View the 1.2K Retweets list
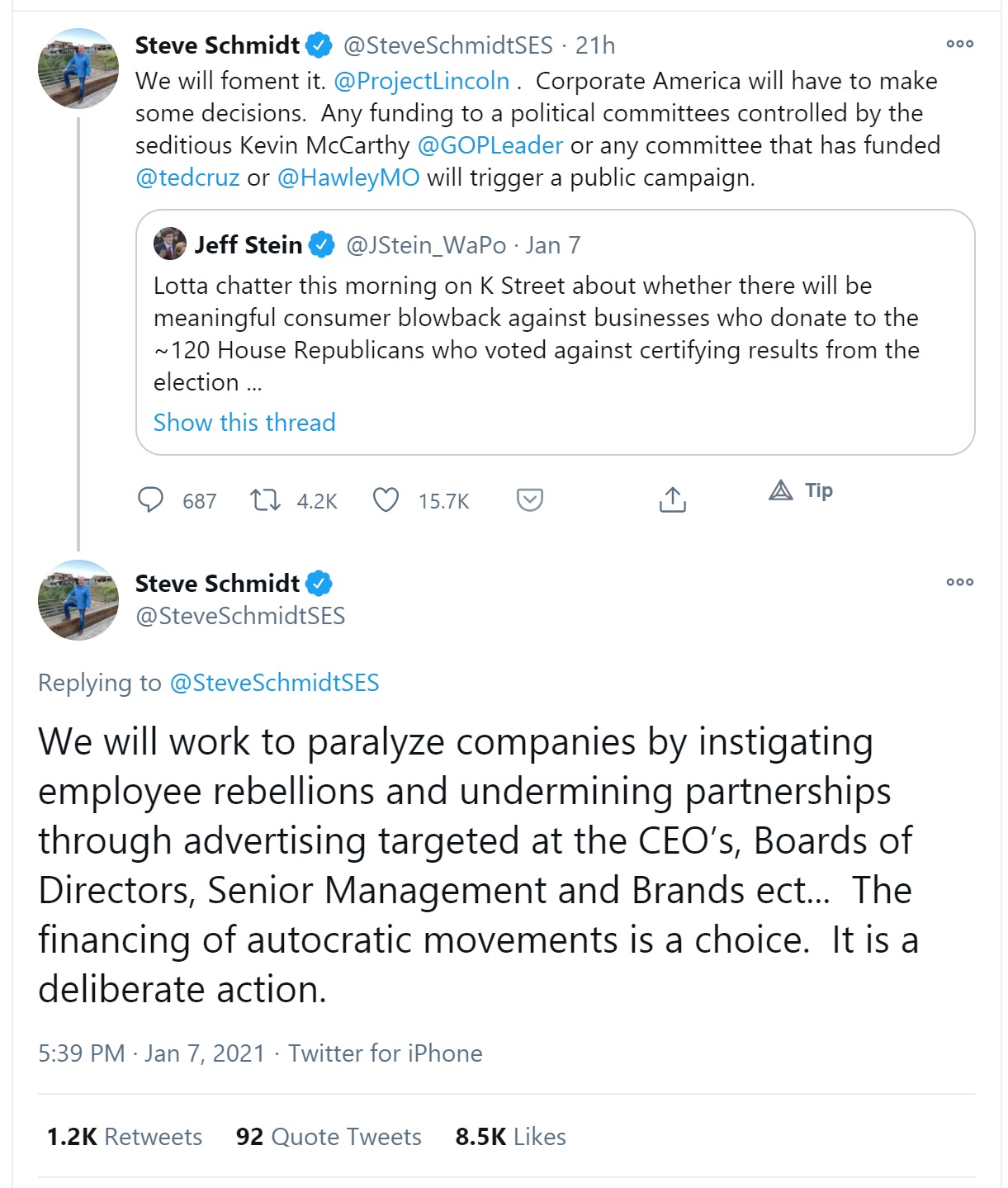 pos(125,1137)
